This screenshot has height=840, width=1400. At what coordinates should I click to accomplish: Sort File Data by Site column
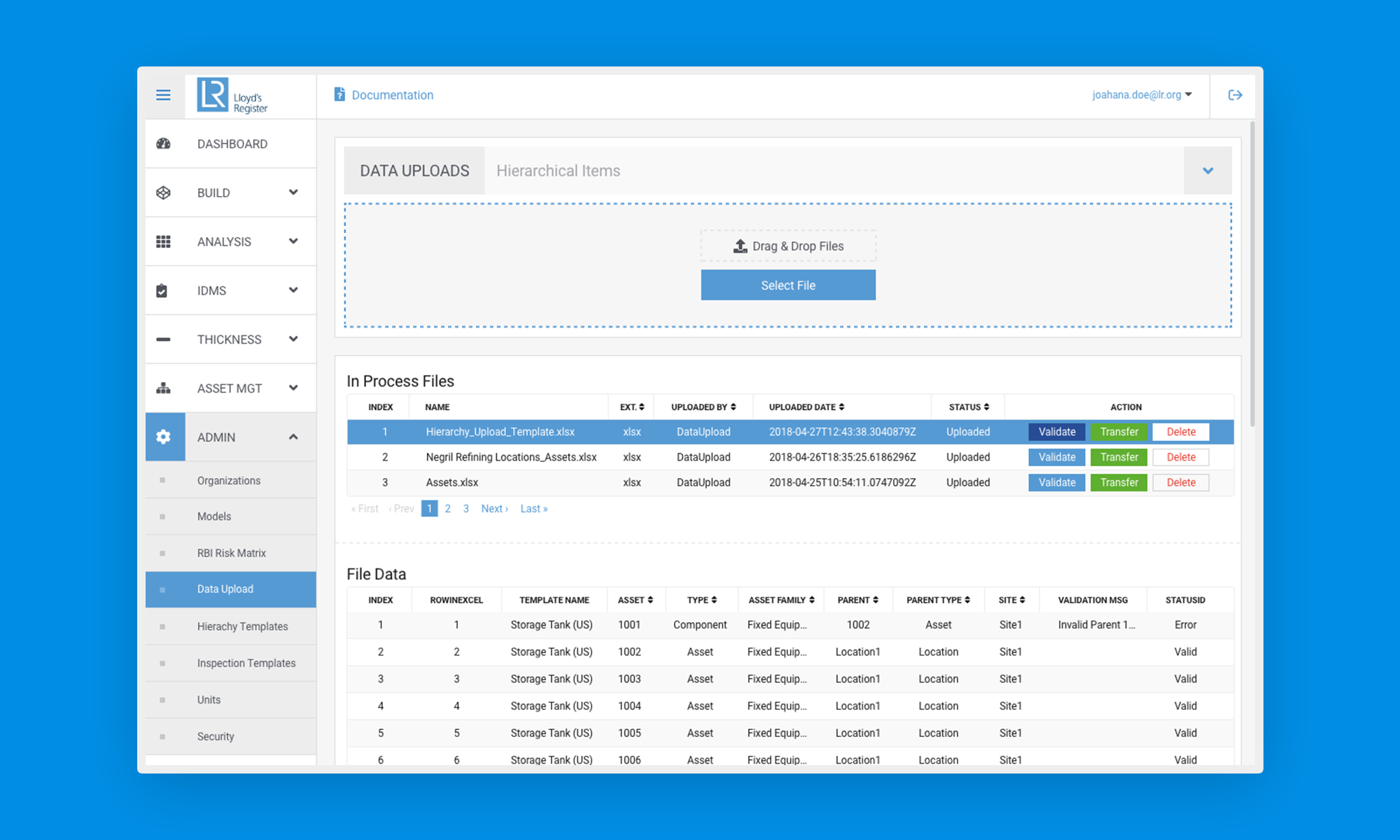[1022, 600]
